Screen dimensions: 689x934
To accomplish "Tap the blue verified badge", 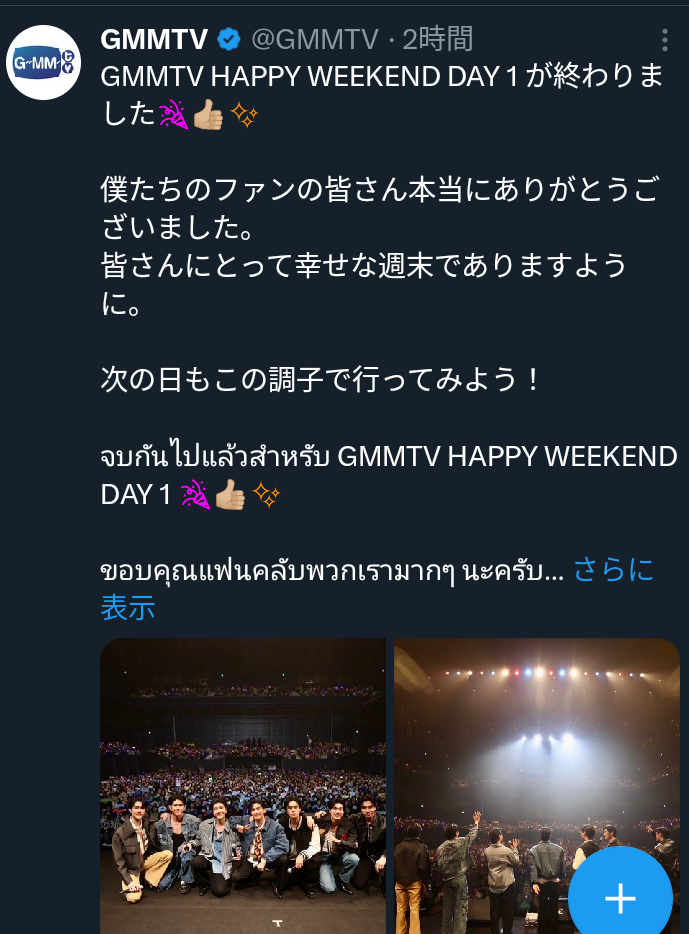I will [x=229, y=40].
